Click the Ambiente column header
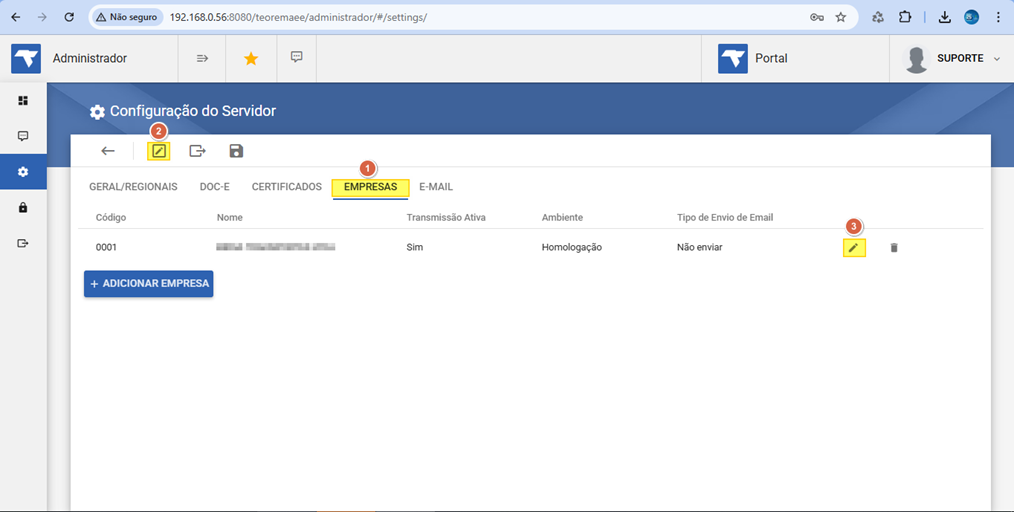1014x512 pixels. tap(562, 217)
